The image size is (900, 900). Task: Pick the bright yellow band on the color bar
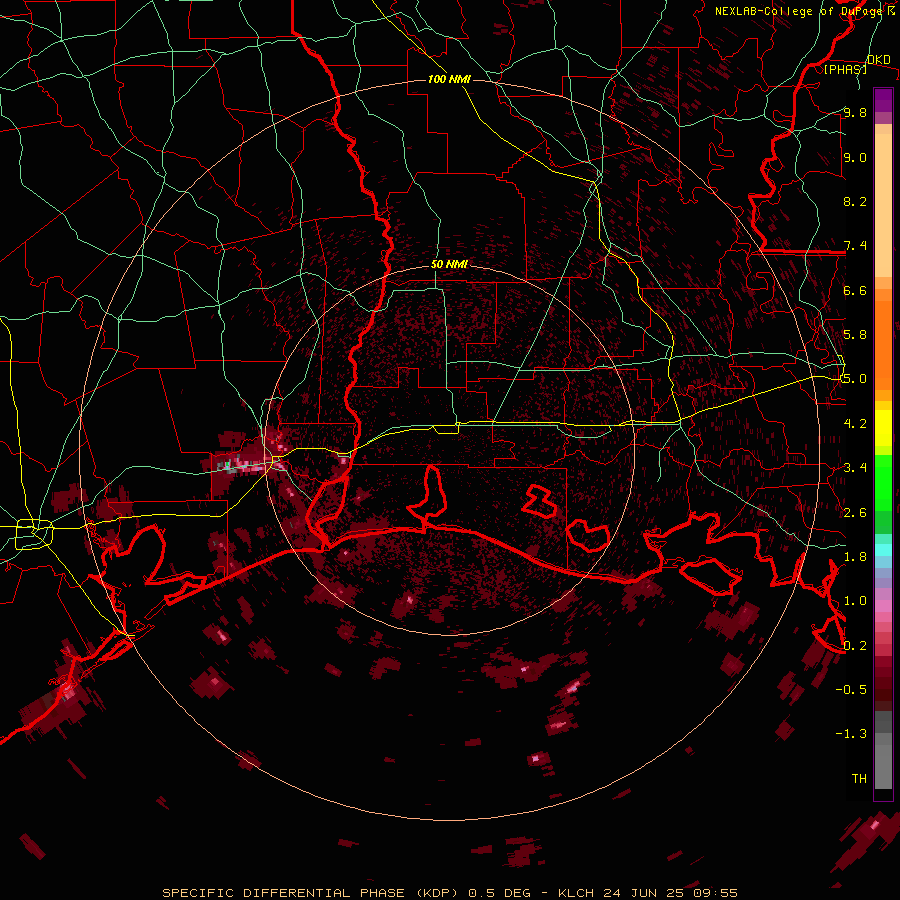click(x=883, y=428)
